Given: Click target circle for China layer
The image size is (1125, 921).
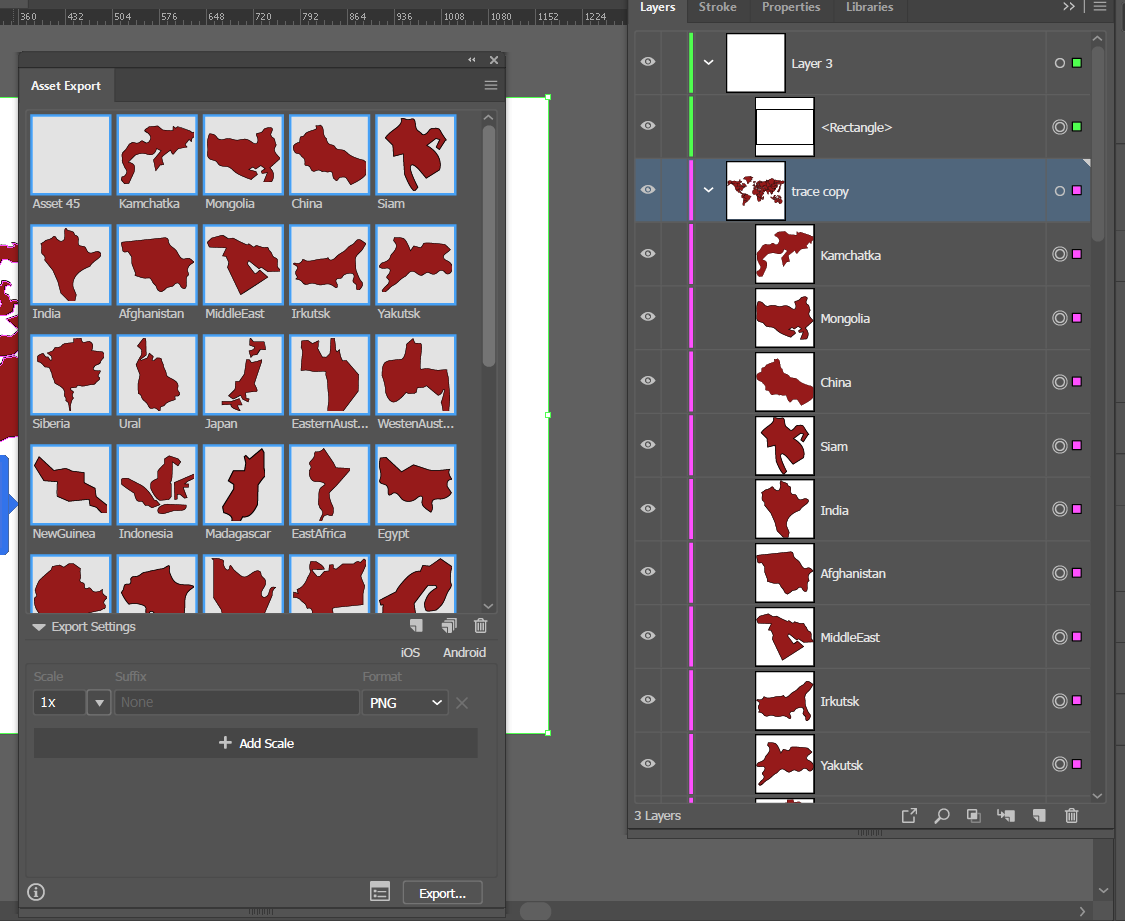Looking at the screenshot, I should click(x=1060, y=382).
